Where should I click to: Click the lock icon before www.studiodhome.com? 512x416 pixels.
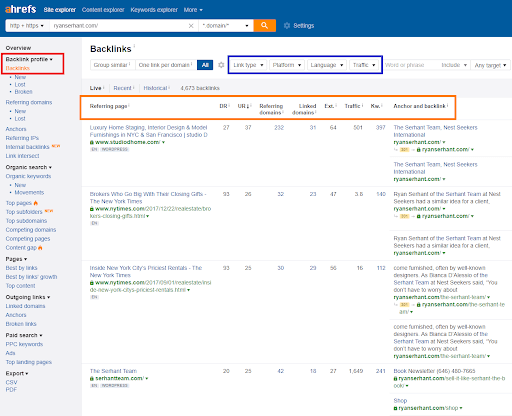click(x=92, y=142)
